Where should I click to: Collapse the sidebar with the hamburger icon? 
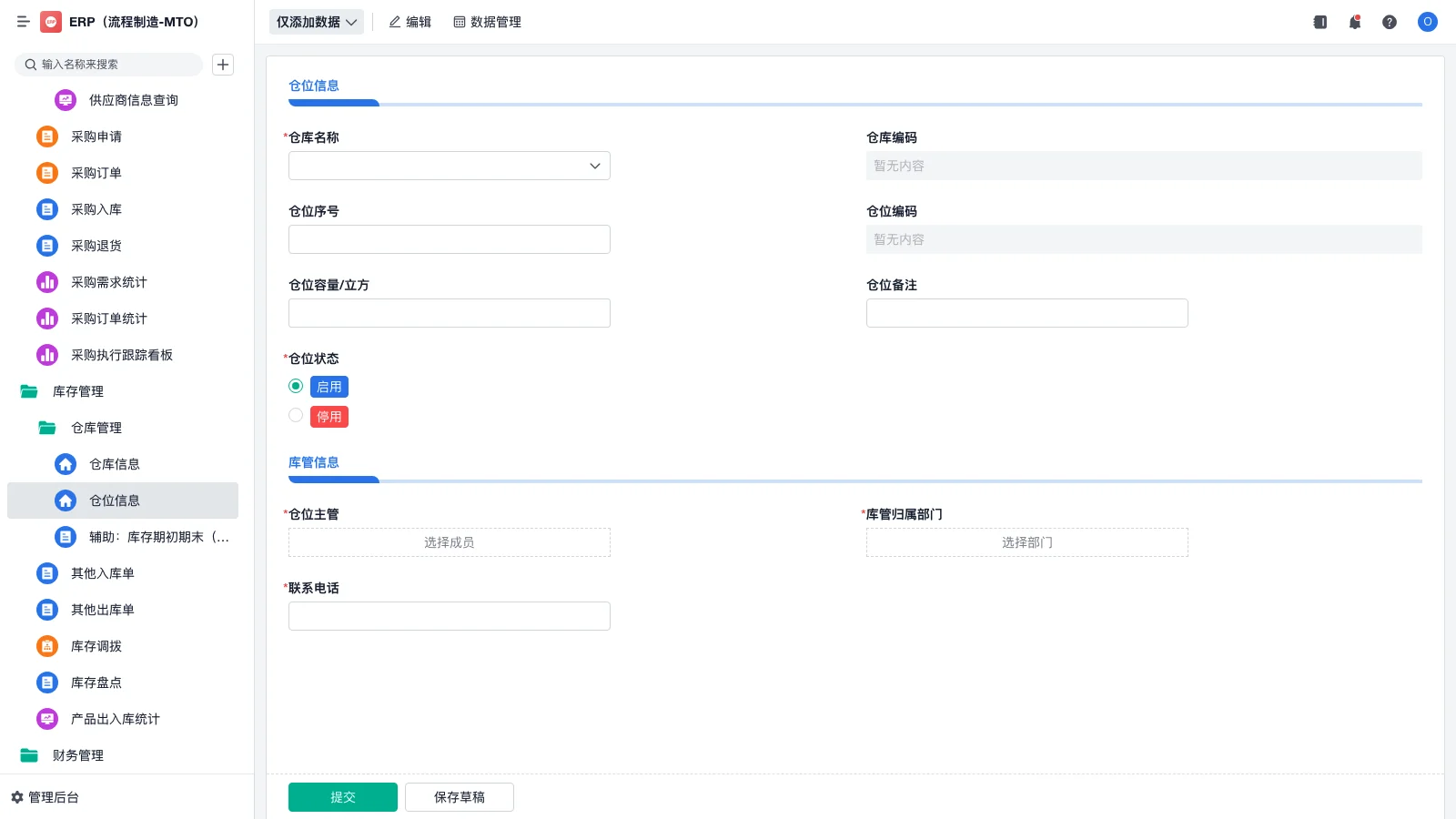24,22
